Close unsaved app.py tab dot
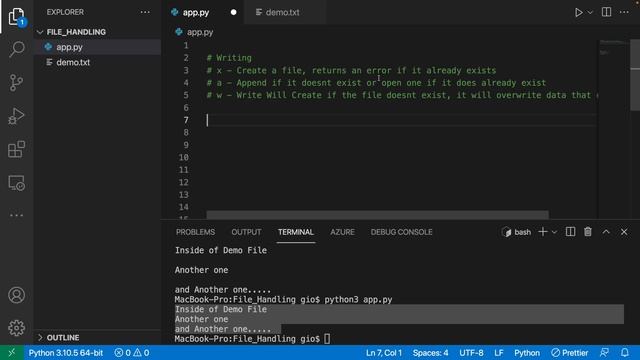The height and width of the screenshot is (360, 640). (x=233, y=12)
